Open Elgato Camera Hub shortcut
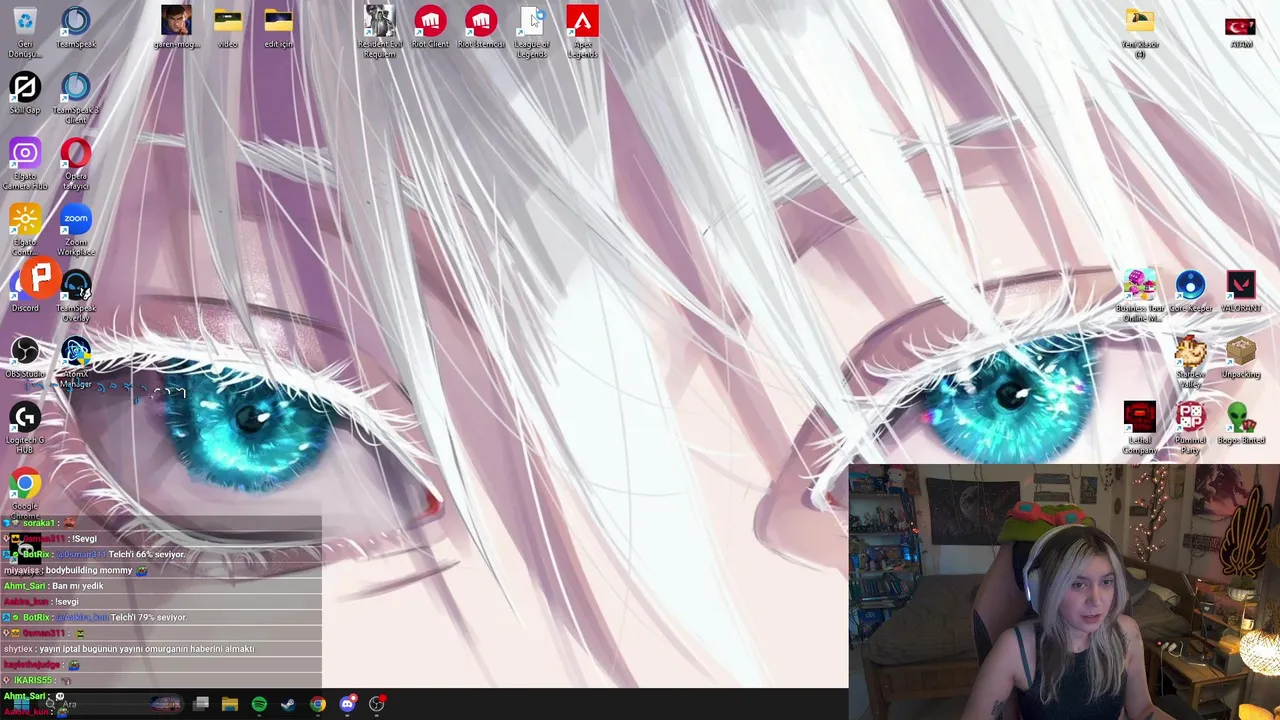 25,164
